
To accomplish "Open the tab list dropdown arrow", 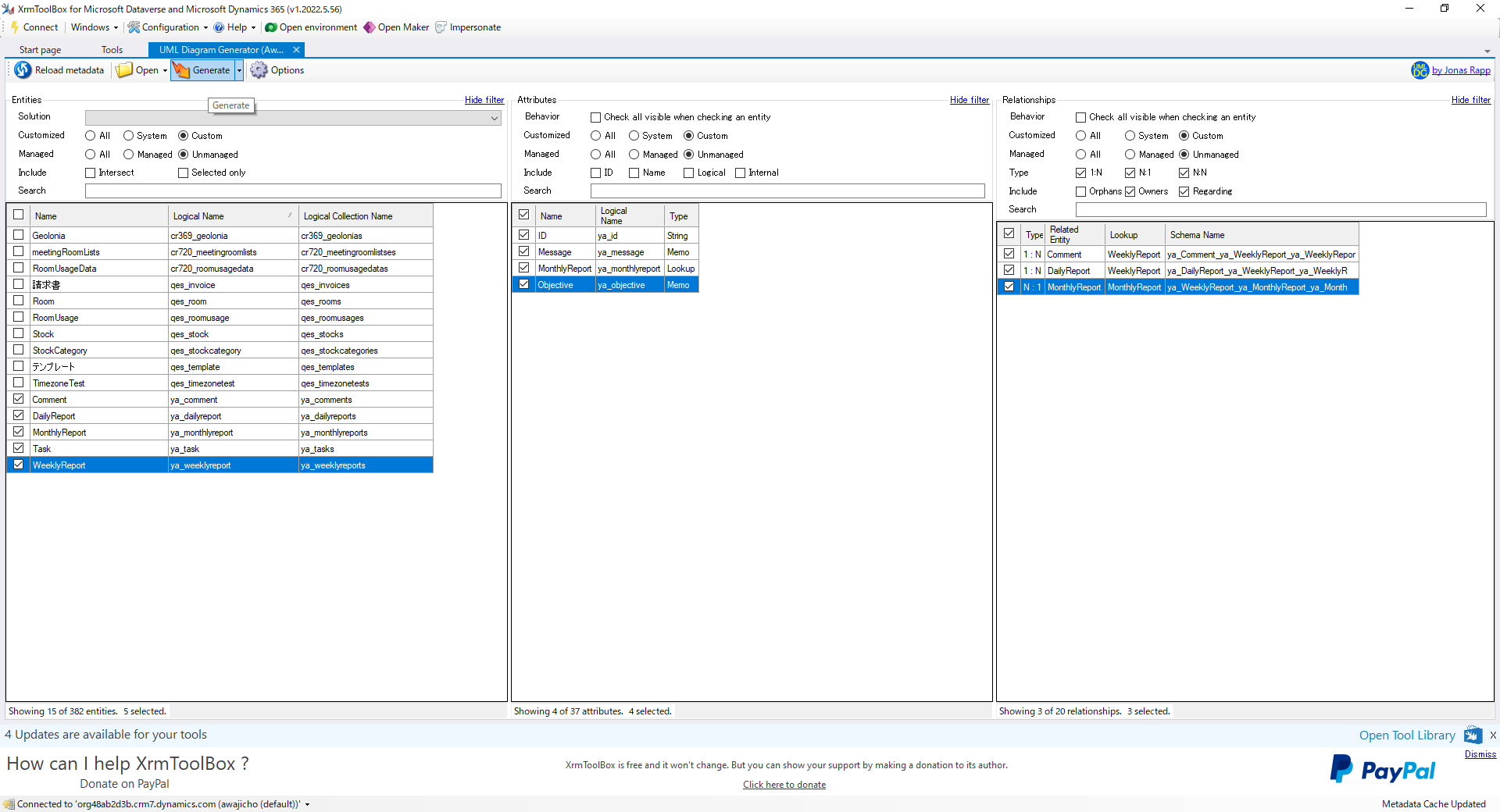I will 1487,52.
